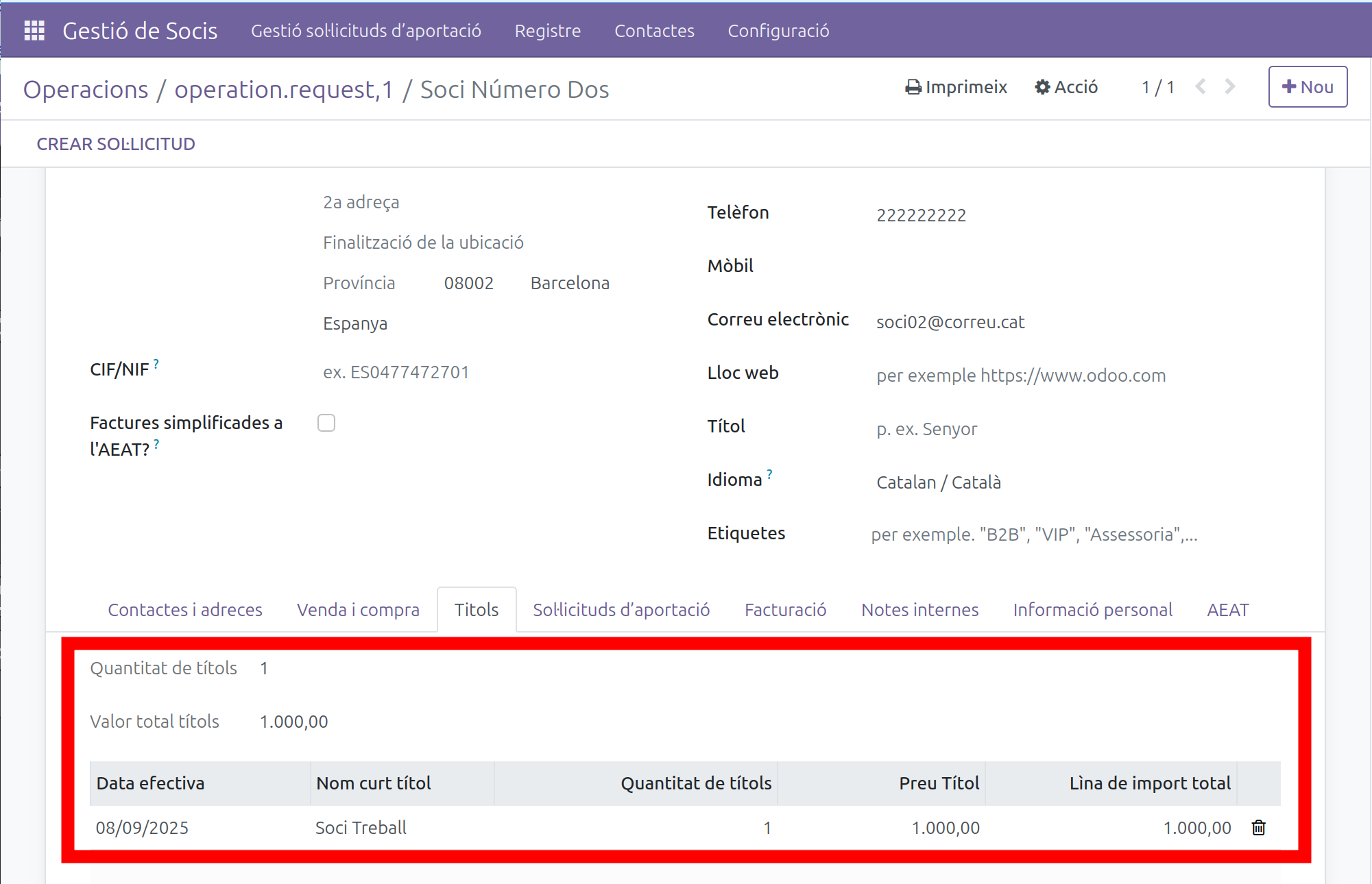
Task: Go to next record arrow
Action: 1230,87
